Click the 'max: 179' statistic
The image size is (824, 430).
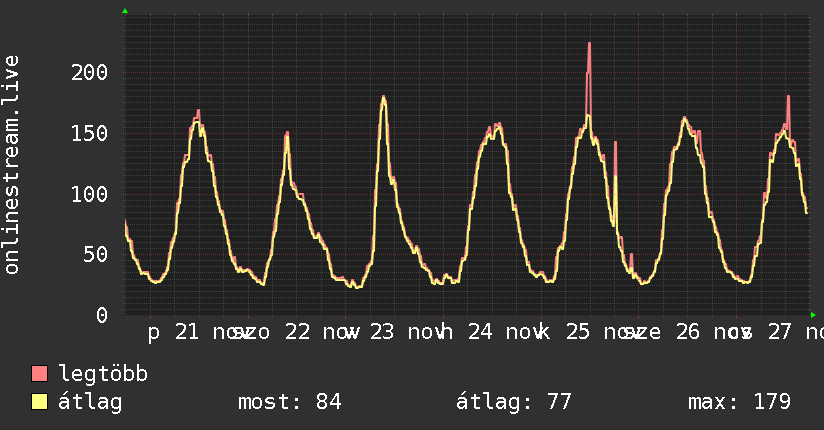coord(739,402)
